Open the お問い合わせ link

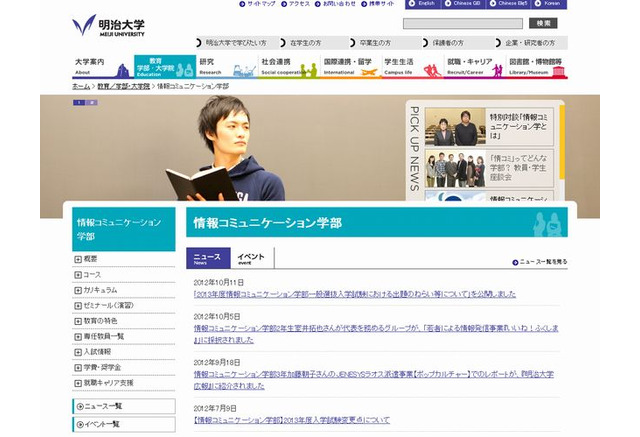click(x=335, y=4)
